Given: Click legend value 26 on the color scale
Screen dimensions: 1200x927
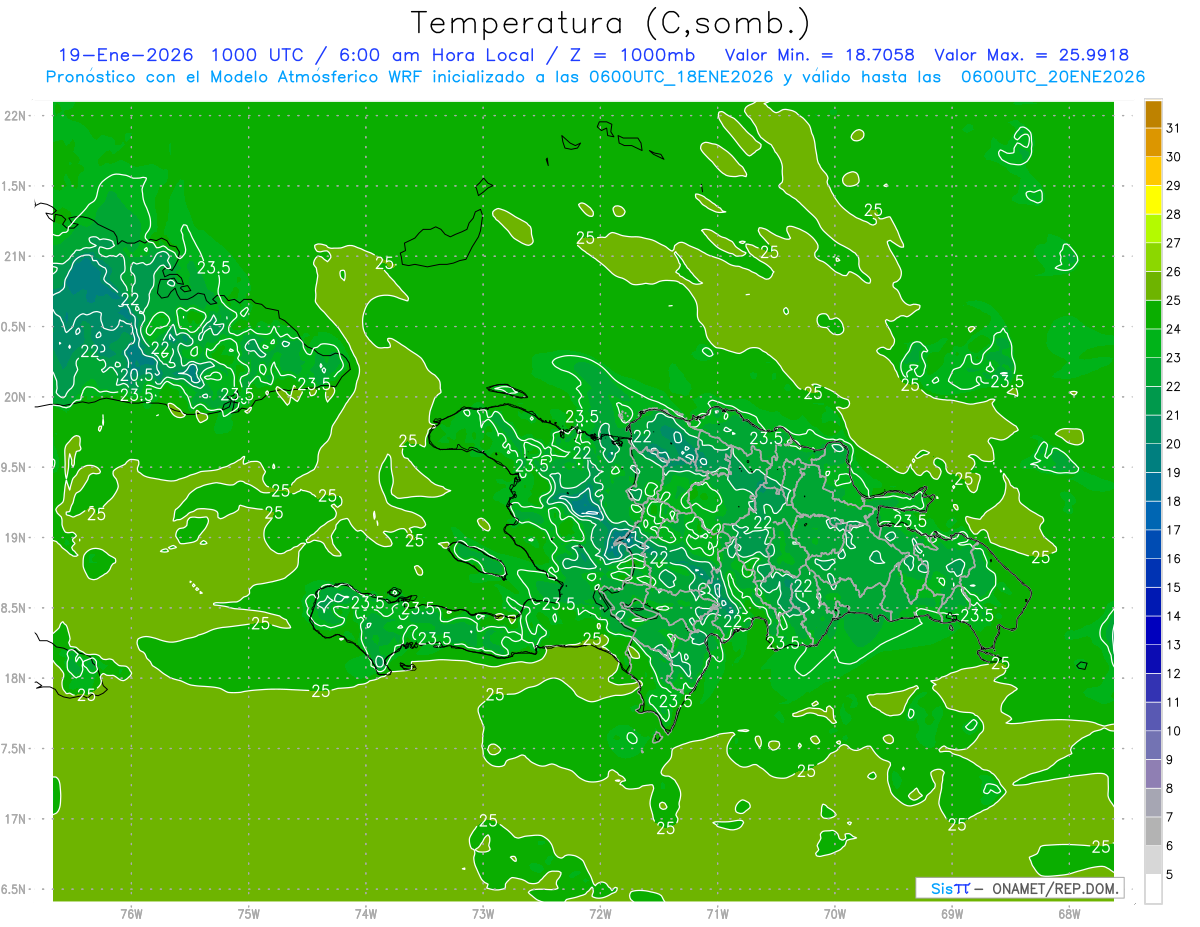Looking at the screenshot, I should 1174,272.
